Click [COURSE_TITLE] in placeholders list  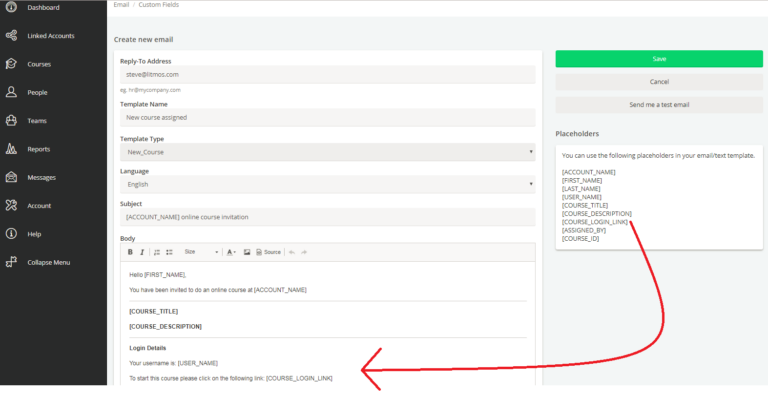coord(585,205)
